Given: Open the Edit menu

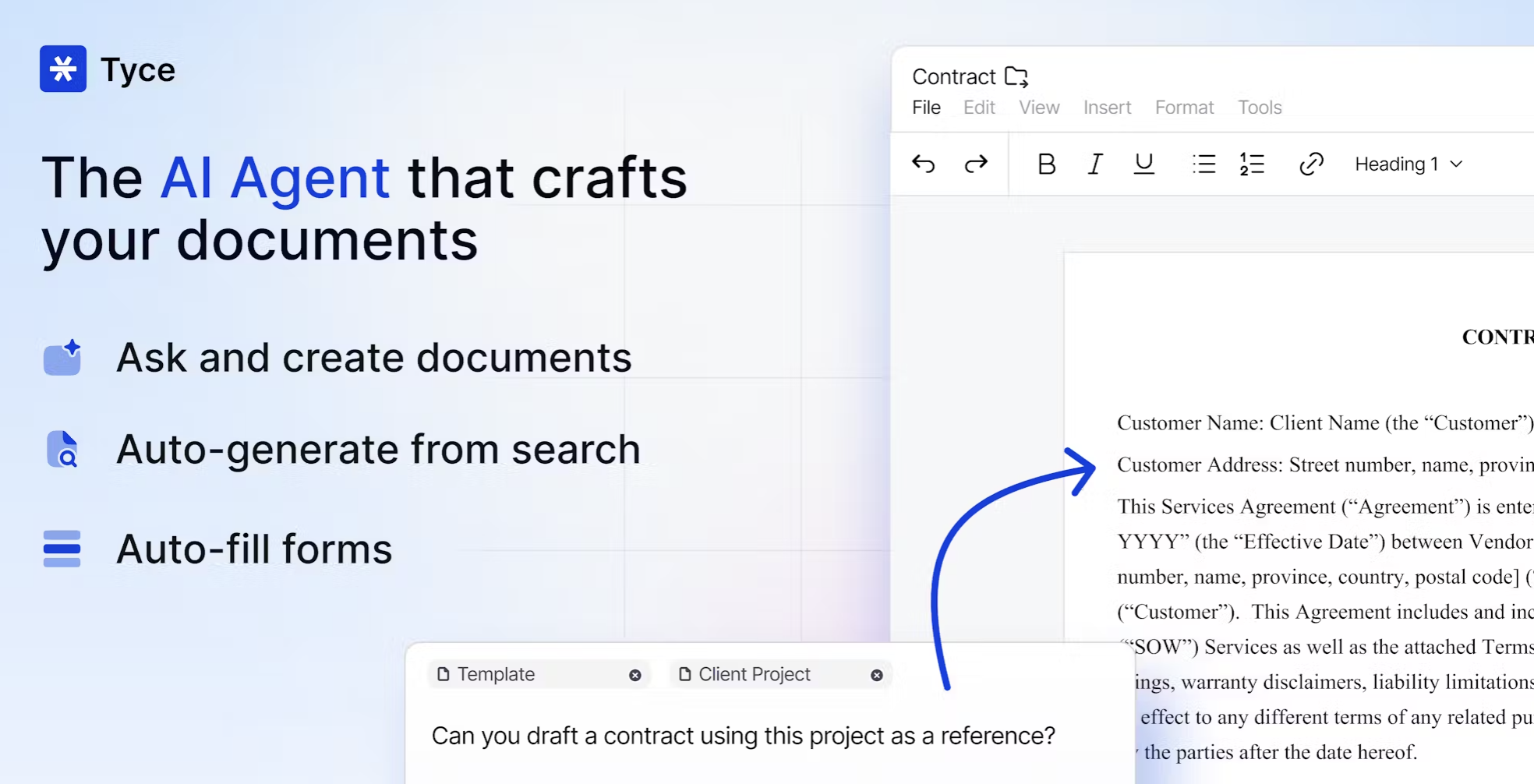Looking at the screenshot, I should point(979,108).
